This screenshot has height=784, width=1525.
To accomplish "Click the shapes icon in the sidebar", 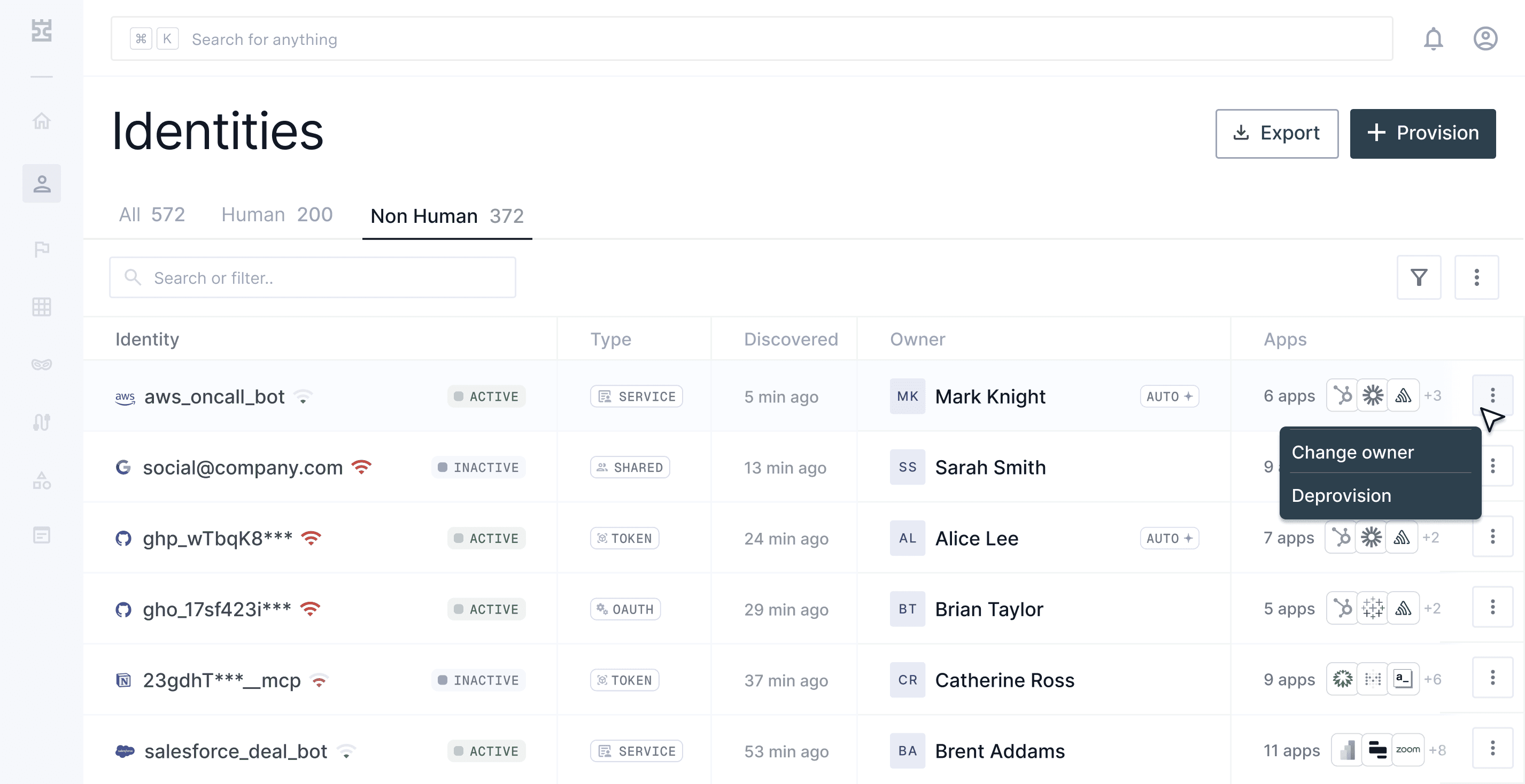I will [x=42, y=480].
